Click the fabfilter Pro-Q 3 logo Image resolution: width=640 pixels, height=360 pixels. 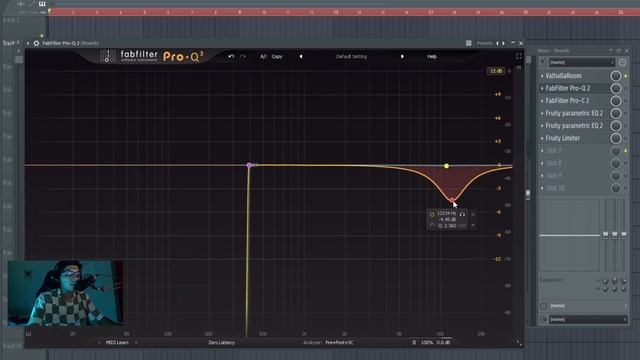click(152, 56)
